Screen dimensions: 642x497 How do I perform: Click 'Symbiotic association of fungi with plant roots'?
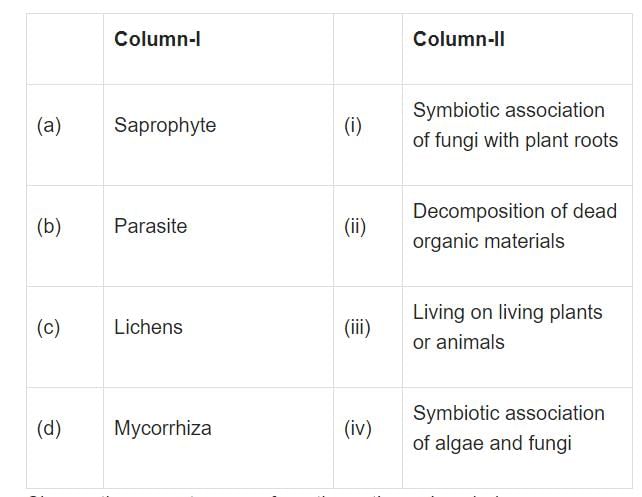click(x=515, y=125)
